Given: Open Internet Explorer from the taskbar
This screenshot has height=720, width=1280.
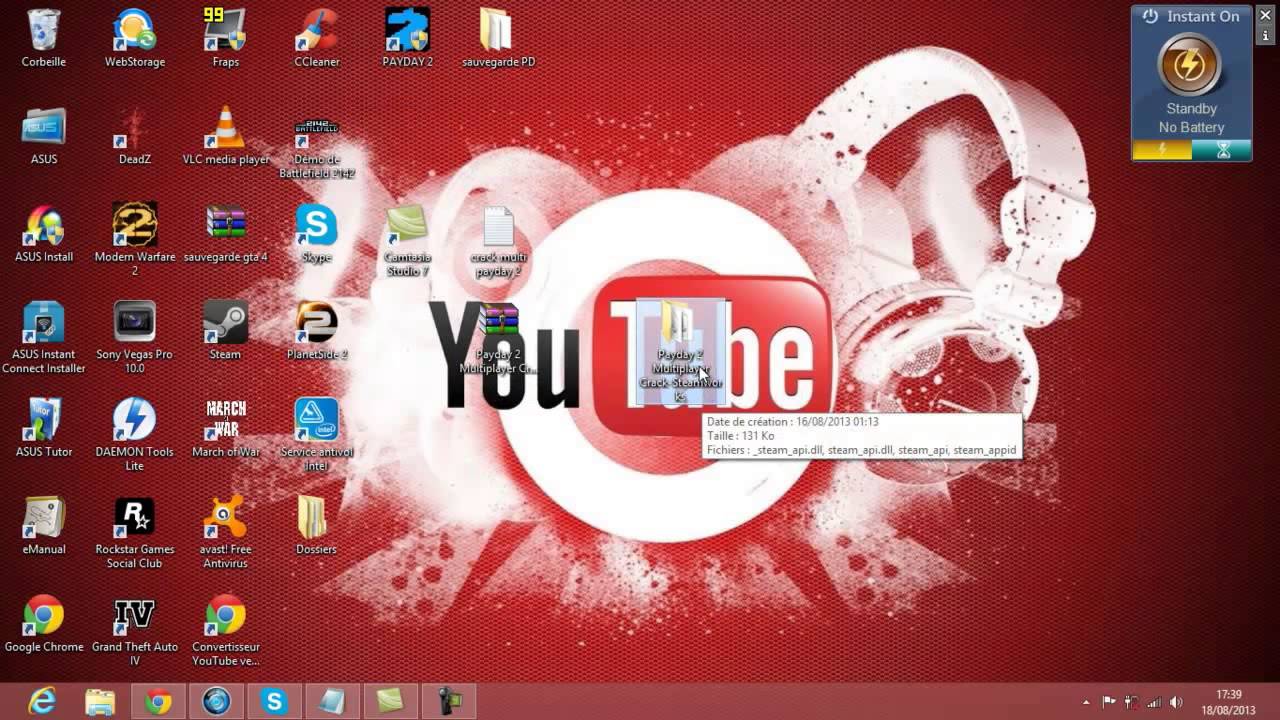Looking at the screenshot, I should pyautogui.click(x=42, y=702).
